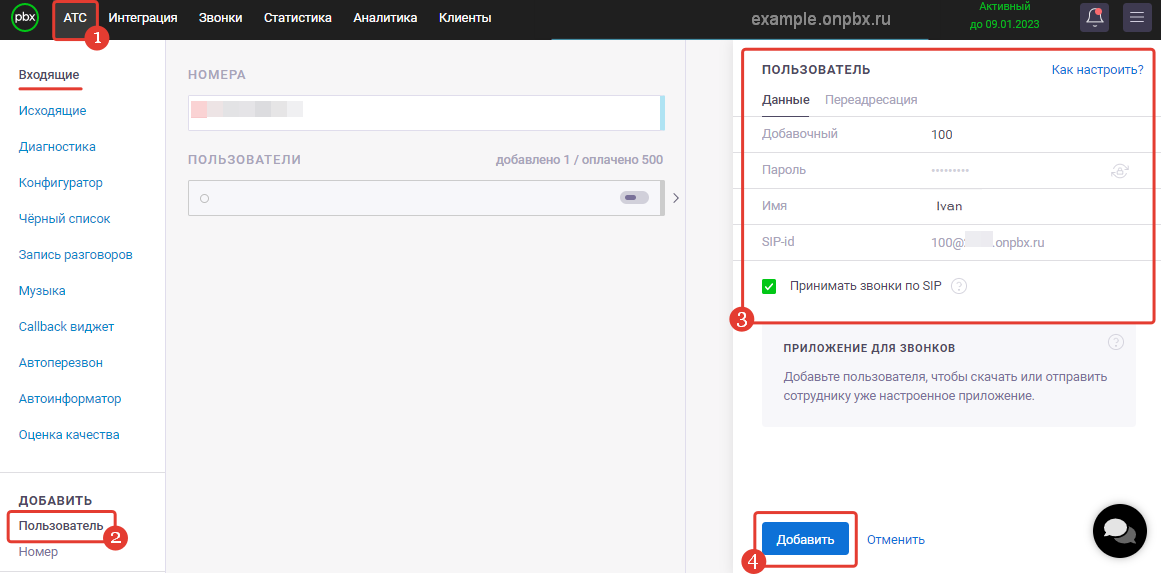The image size is (1161, 577).
Task: Open the Аналитика menu
Action: 385,17
